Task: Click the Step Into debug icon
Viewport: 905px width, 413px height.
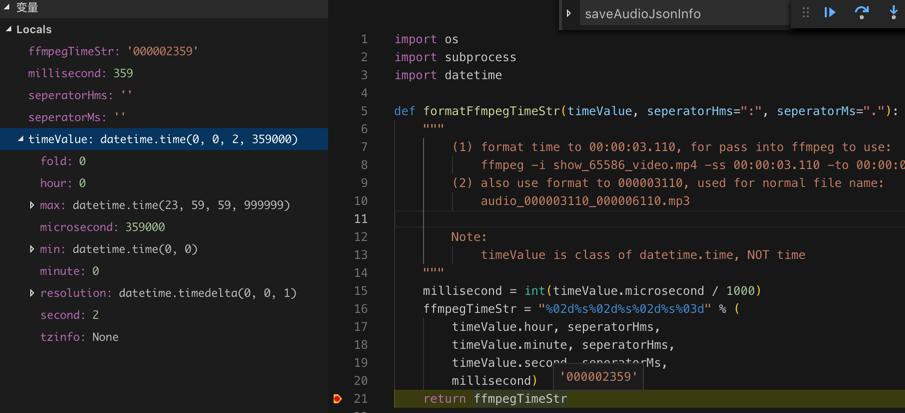Action: (x=893, y=13)
